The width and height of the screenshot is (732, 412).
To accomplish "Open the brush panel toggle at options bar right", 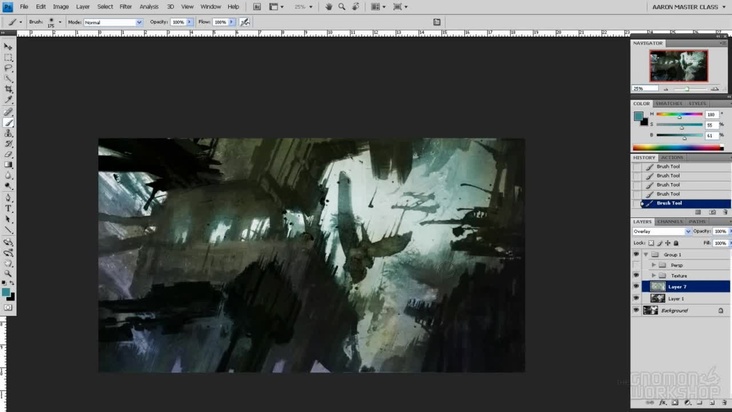I will 436,22.
